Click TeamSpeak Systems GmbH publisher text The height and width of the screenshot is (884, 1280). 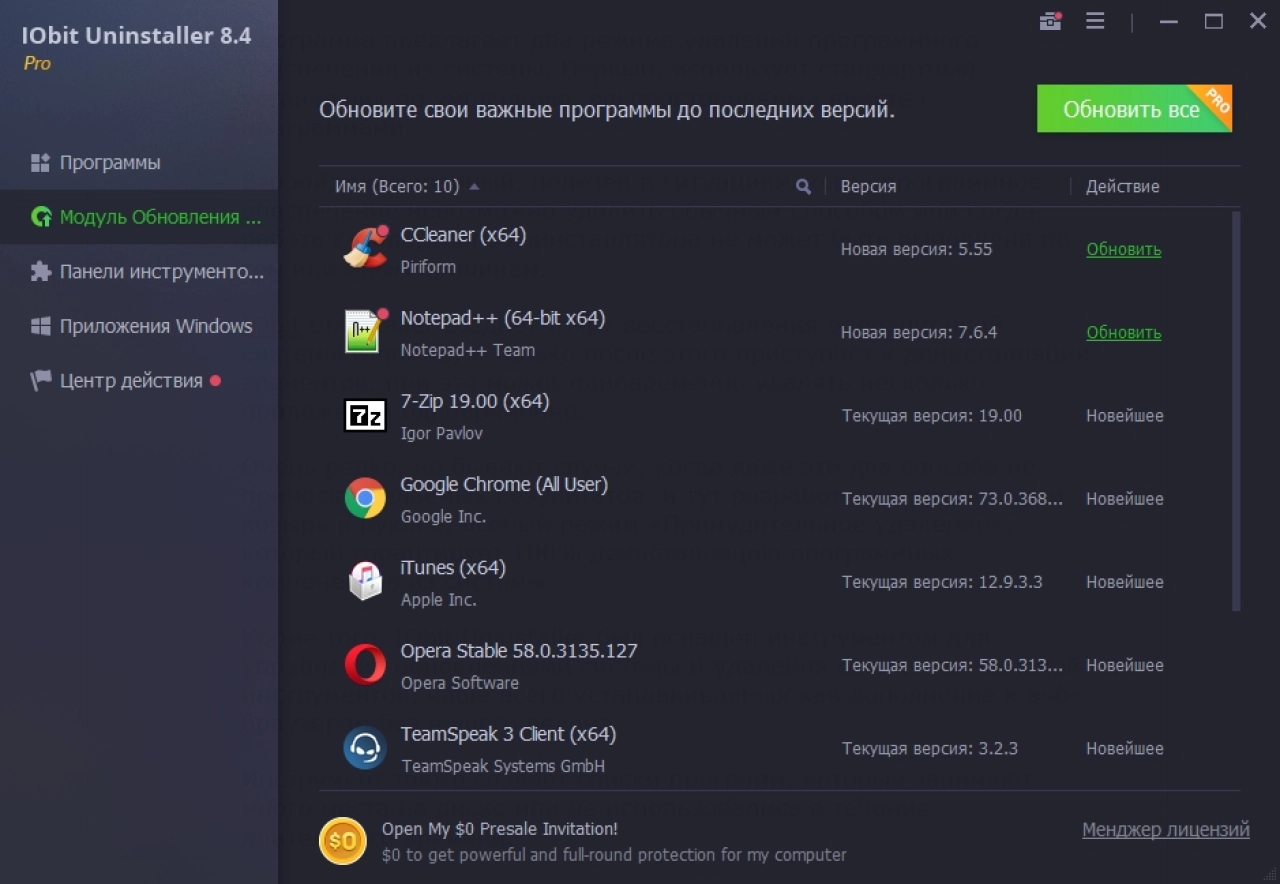[x=503, y=766]
